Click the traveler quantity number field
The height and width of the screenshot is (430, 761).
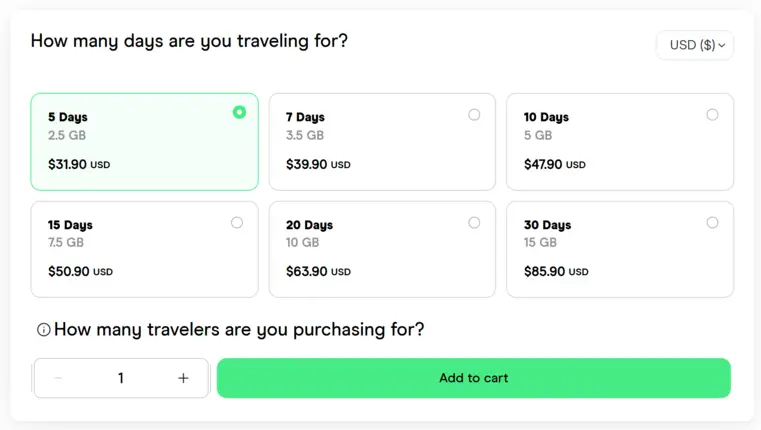[x=121, y=378]
